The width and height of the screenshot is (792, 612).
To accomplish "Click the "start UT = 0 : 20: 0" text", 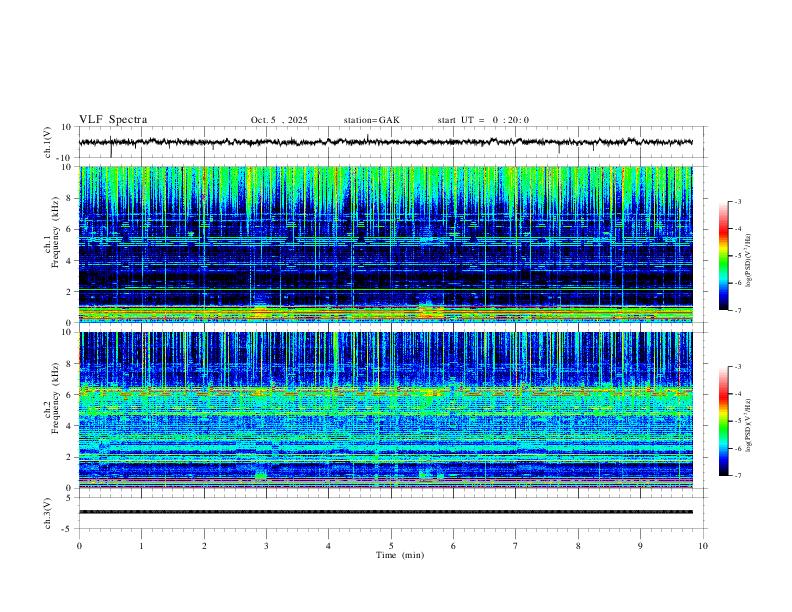I will tap(483, 120).
